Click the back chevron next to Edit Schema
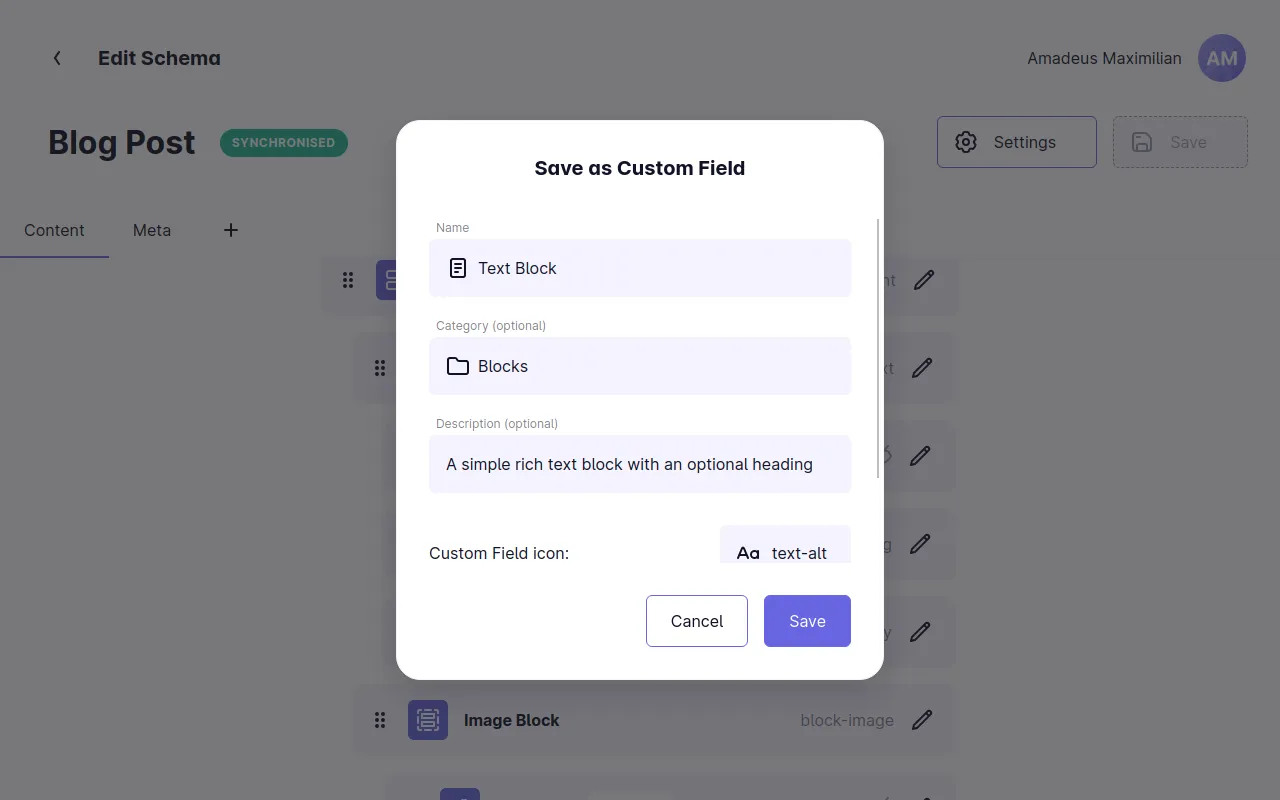1280x800 pixels. click(x=57, y=58)
